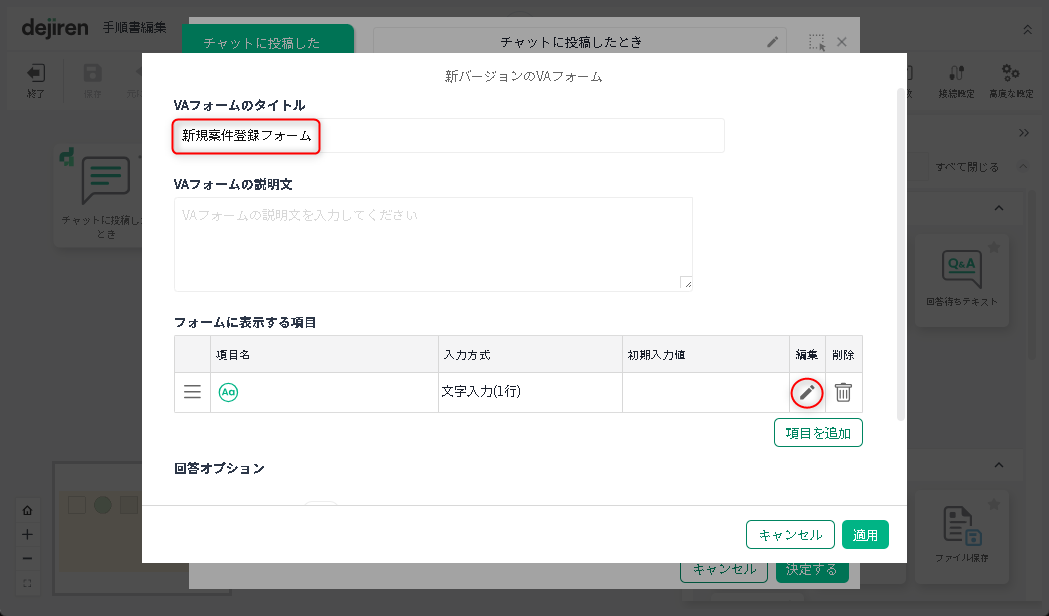The height and width of the screenshot is (616, 1049).
Task: Click the home icon in canvas zoom controls
Action: point(27,510)
